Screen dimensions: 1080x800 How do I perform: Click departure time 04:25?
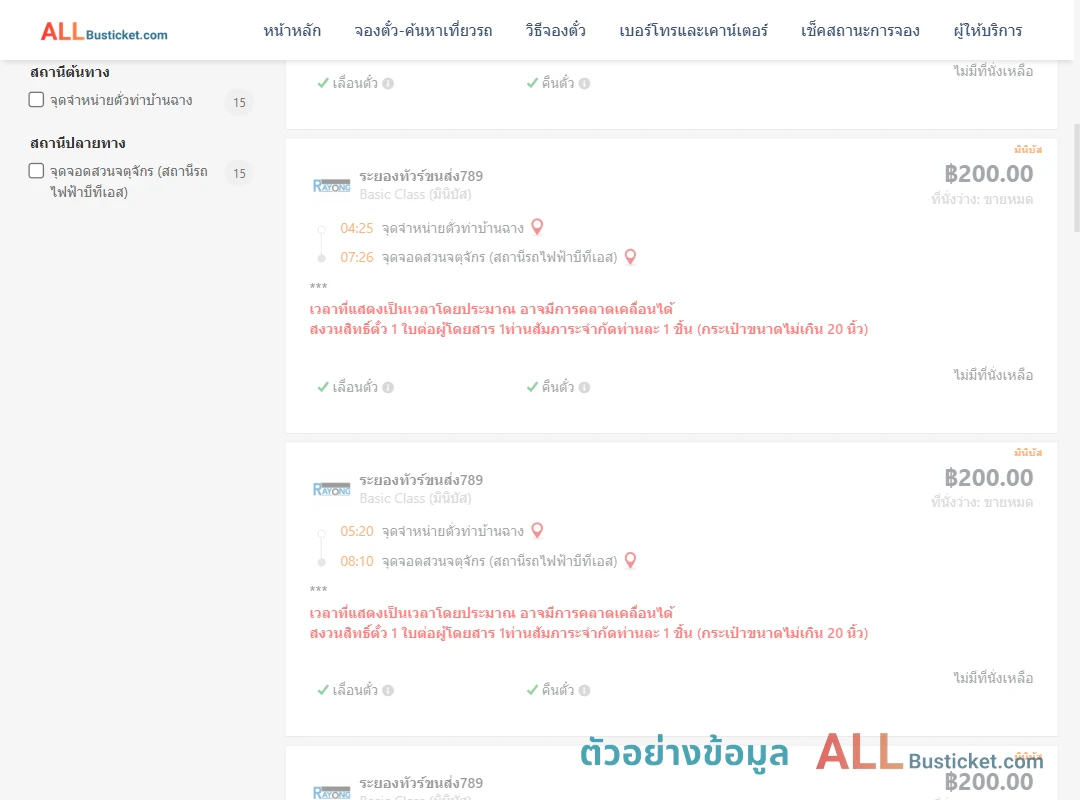(356, 228)
